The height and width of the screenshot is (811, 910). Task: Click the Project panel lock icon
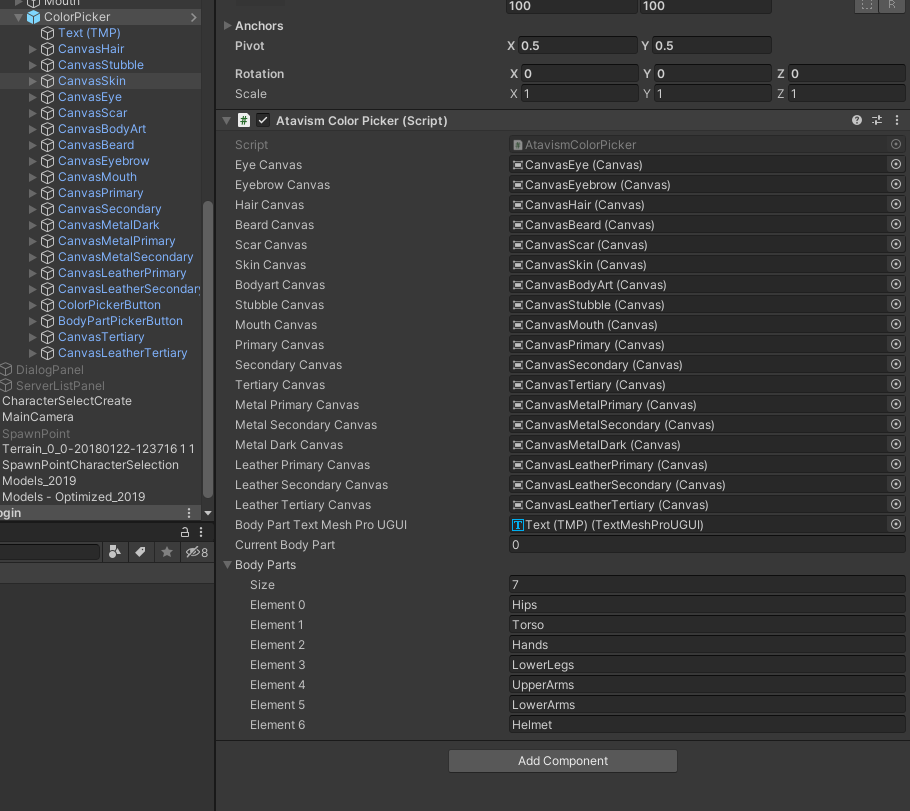pos(185,532)
